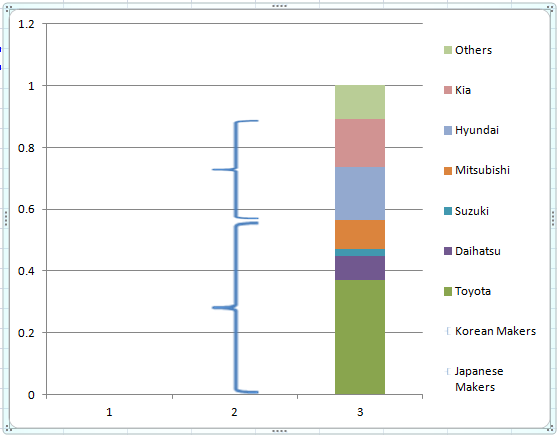Select the Toyota legend swatch
This screenshot has width=557, height=435.
pyautogui.click(x=448, y=292)
